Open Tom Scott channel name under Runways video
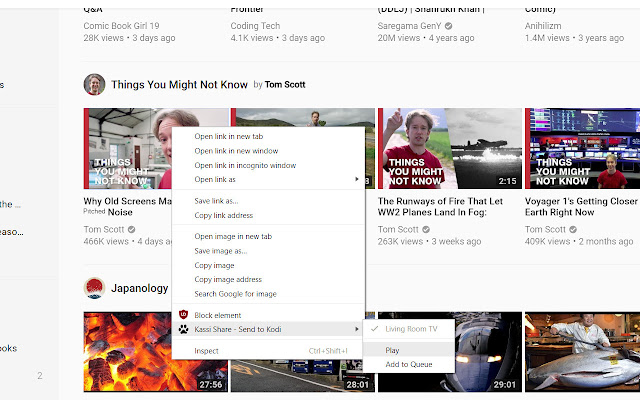 coord(398,229)
